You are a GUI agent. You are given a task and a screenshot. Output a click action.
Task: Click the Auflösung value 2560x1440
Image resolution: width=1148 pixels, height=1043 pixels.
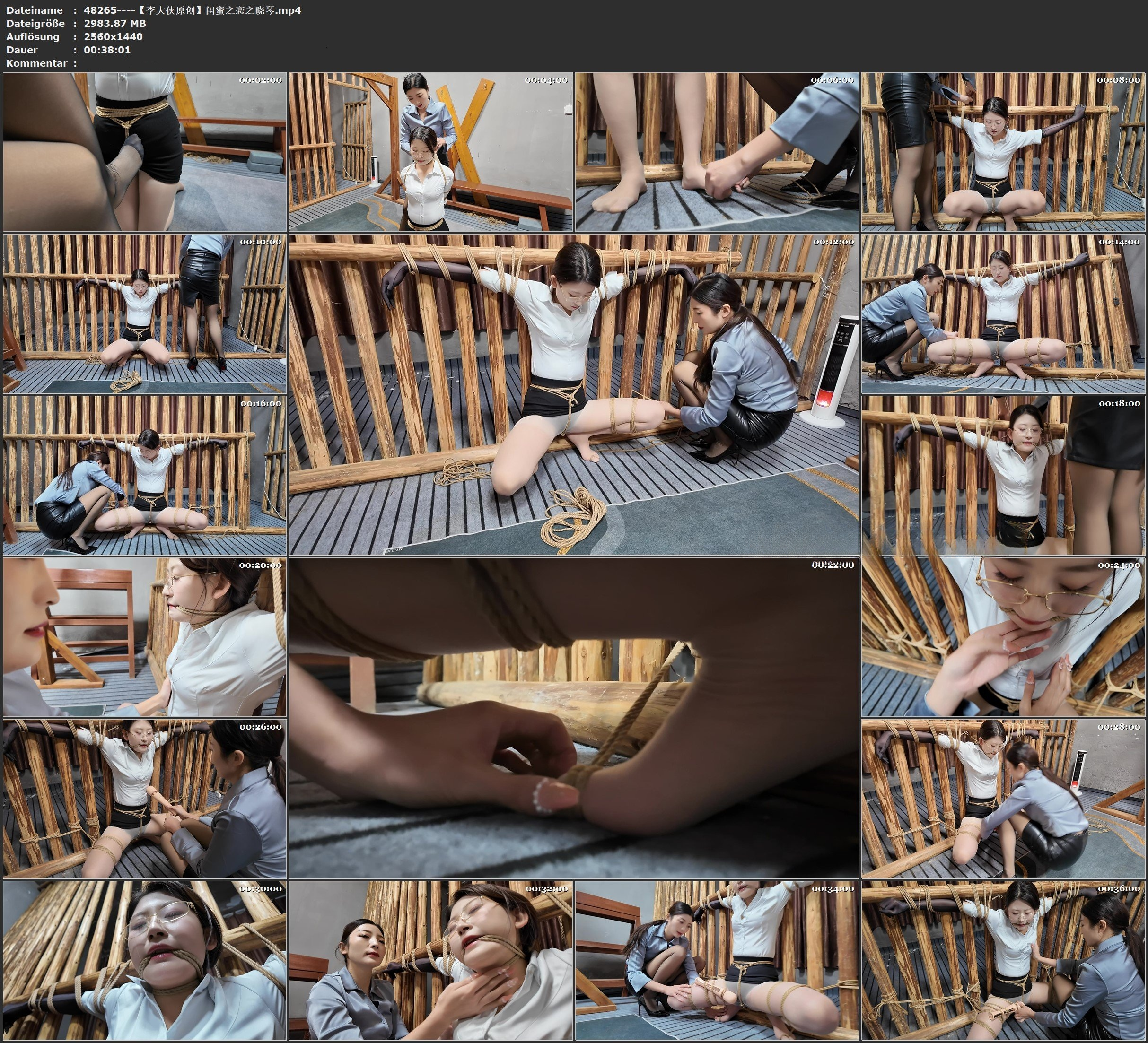[x=113, y=36]
